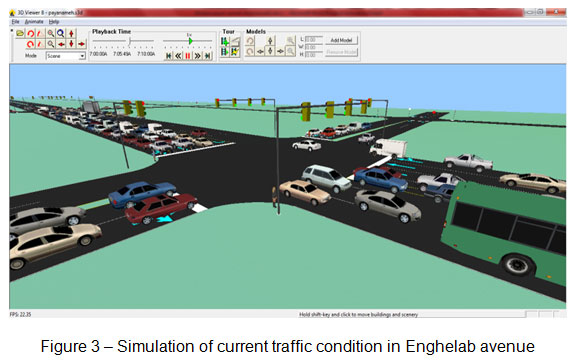This screenshot has height=363, width=573.
Task: Open the File menu
Action: (15, 22)
